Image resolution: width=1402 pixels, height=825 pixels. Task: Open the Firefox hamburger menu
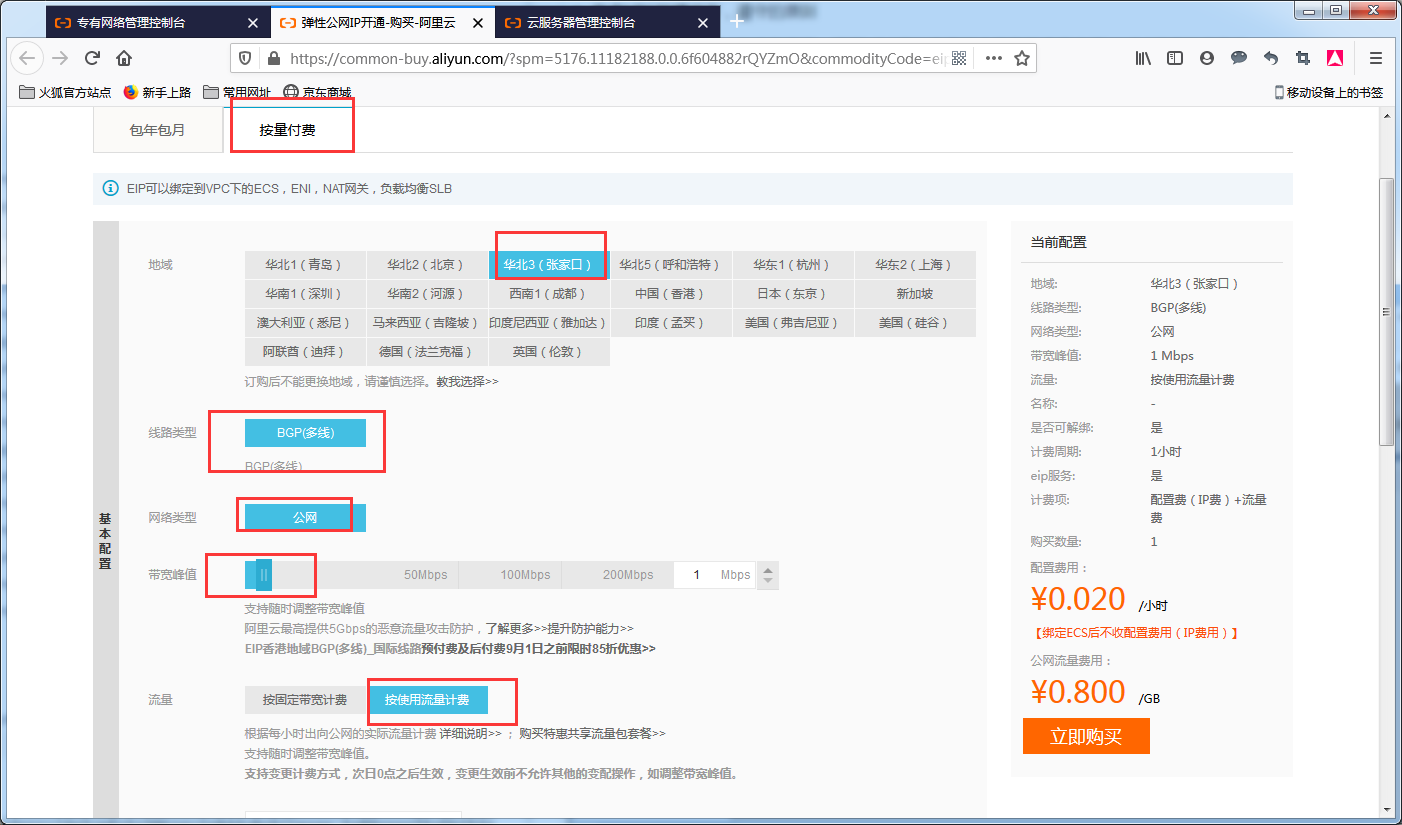pyautogui.click(x=1373, y=58)
